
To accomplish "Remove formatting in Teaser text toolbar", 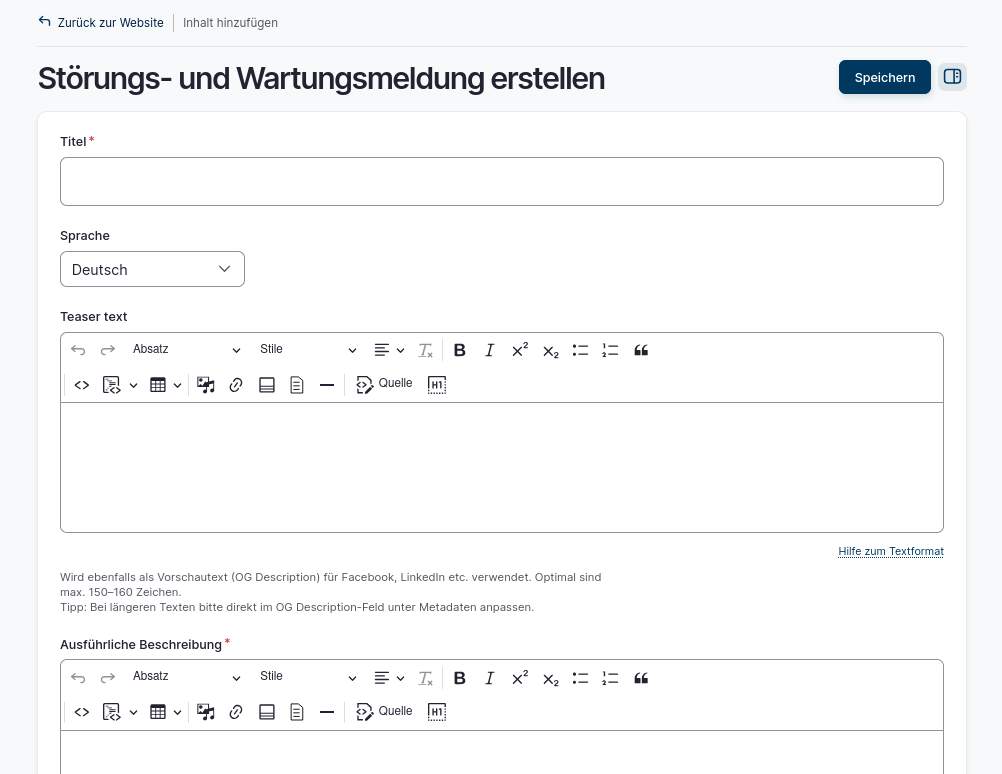I will click(x=426, y=350).
